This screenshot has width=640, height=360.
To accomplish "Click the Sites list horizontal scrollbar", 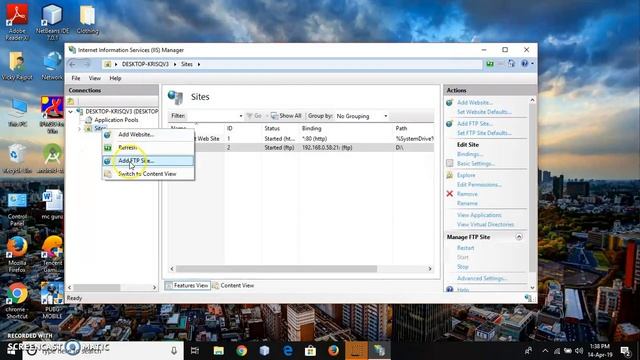I will [276, 269].
